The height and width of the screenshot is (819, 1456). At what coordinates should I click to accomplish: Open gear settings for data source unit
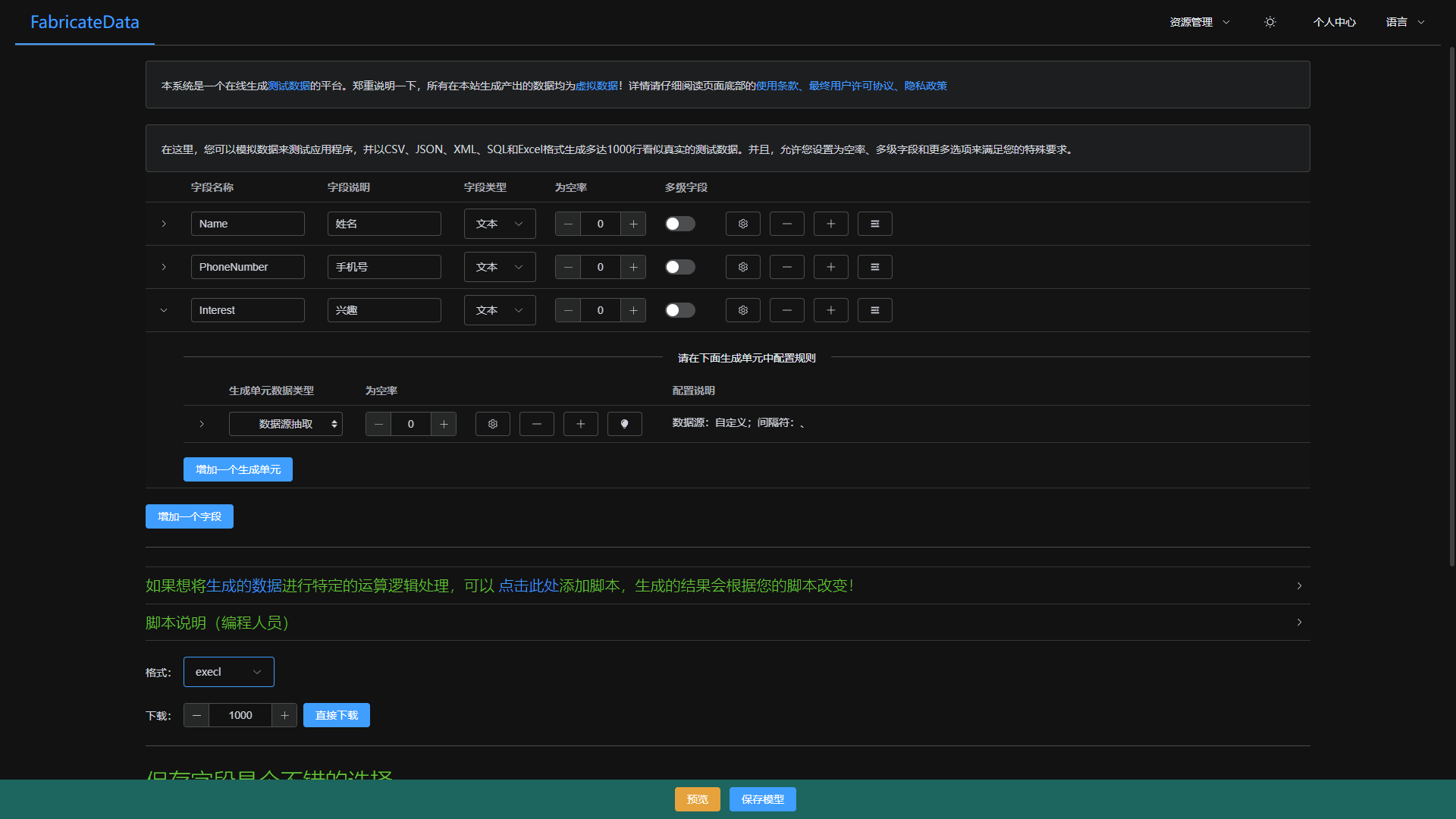(492, 424)
